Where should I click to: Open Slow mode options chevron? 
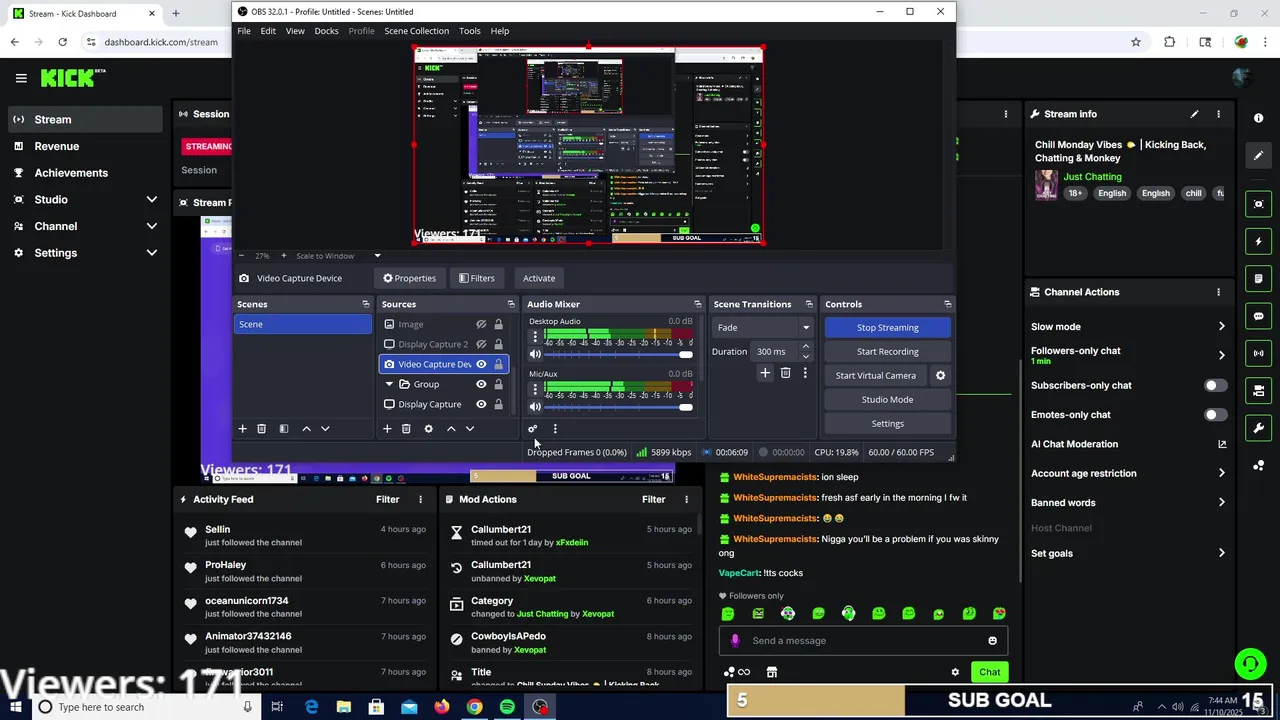point(1221,326)
